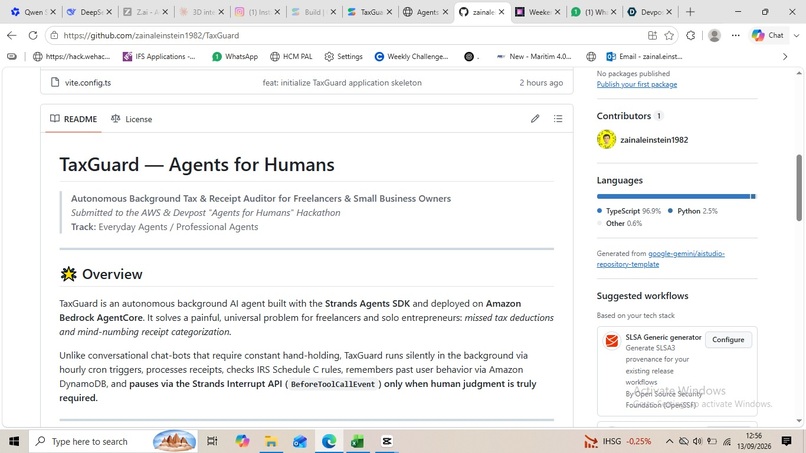Open a new browser tab

coord(690,12)
